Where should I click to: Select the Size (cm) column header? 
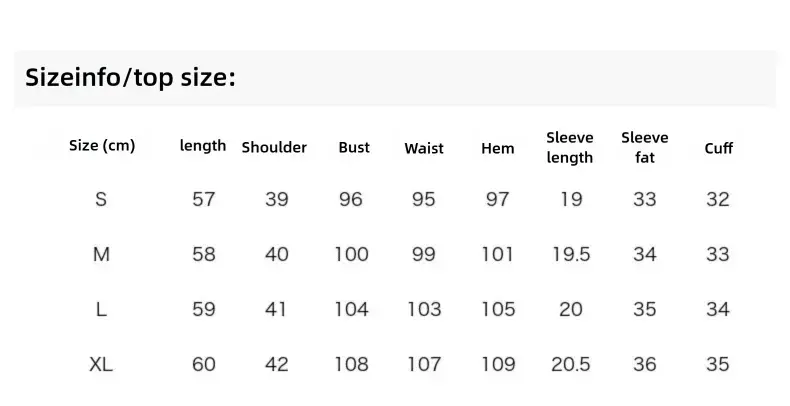(x=102, y=146)
